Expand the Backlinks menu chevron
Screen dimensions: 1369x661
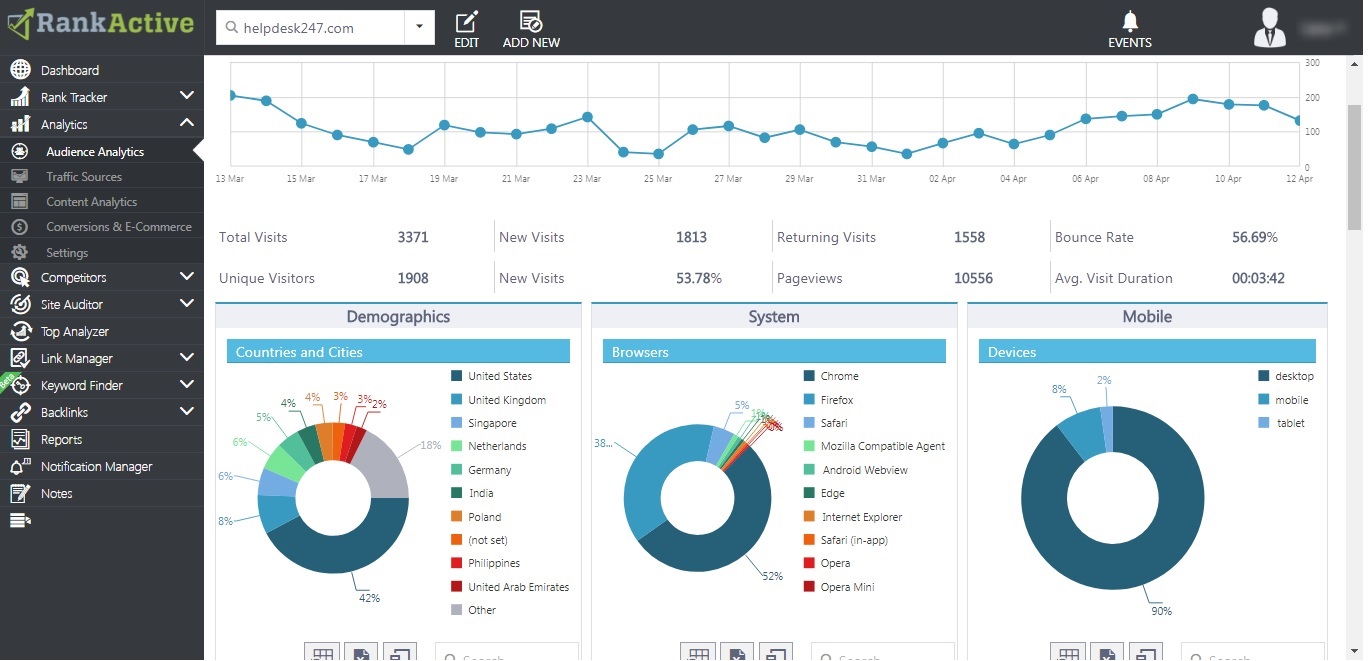[x=186, y=411]
